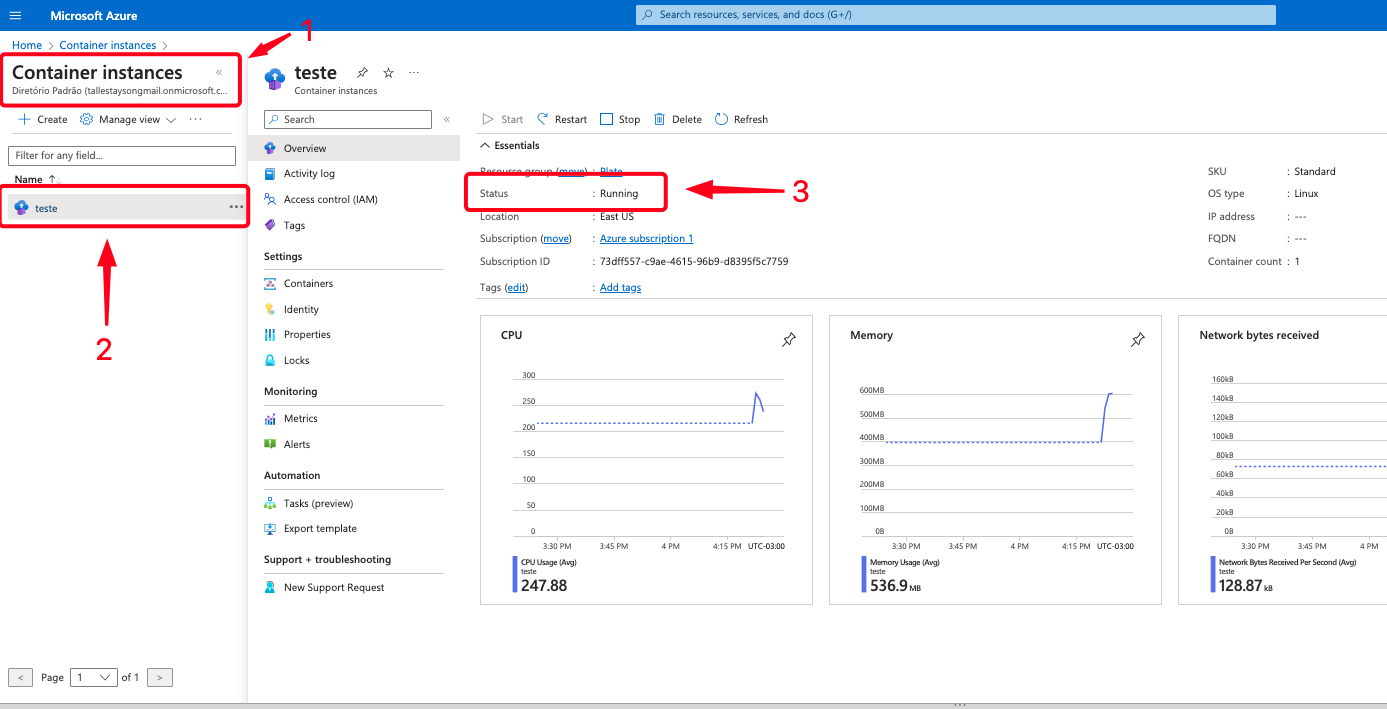This screenshot has width=1387, height=709.
Task: Open the page number dropdown
Action: [x=94, y=677]
